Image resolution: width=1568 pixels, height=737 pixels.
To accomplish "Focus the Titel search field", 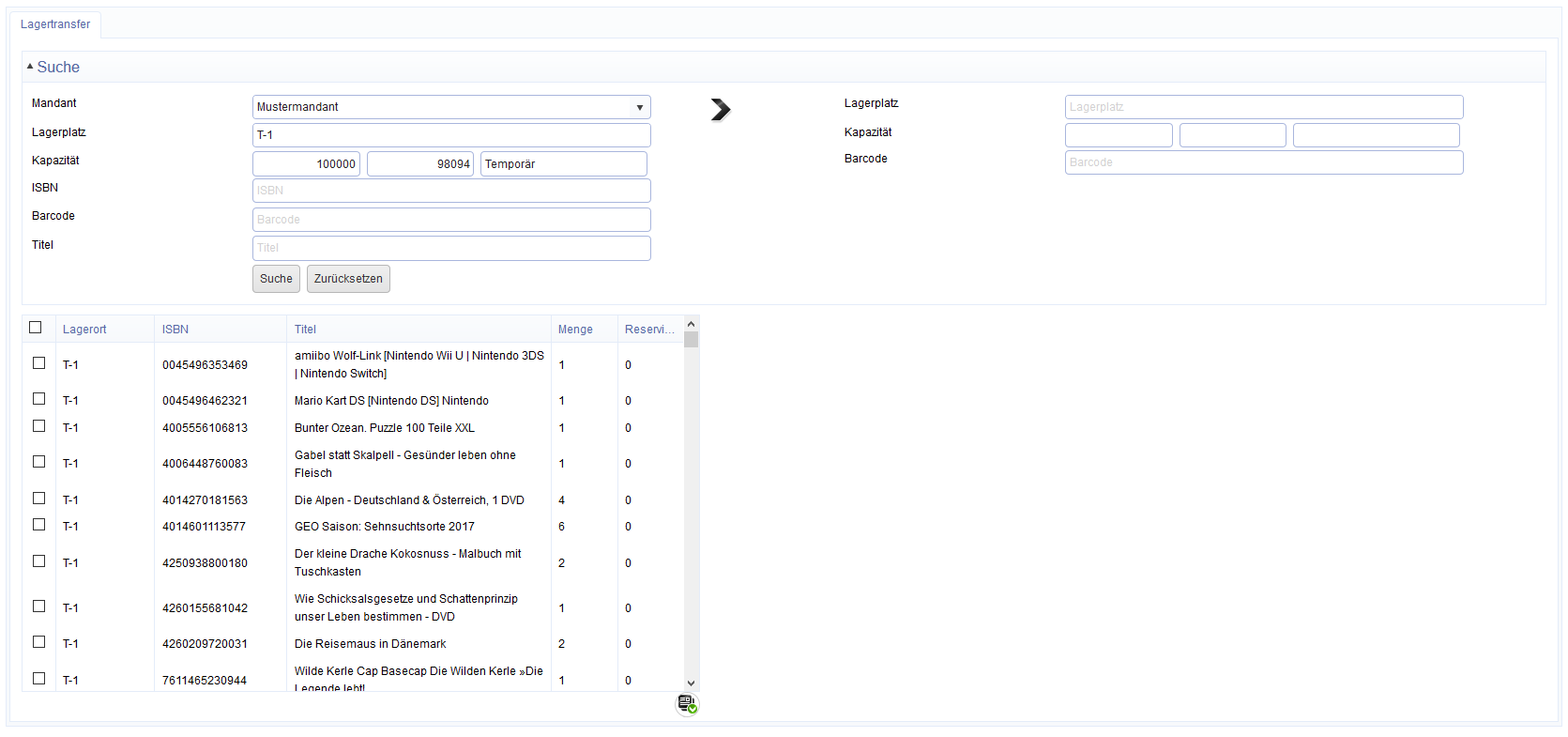I will click(x=451, y=248).
